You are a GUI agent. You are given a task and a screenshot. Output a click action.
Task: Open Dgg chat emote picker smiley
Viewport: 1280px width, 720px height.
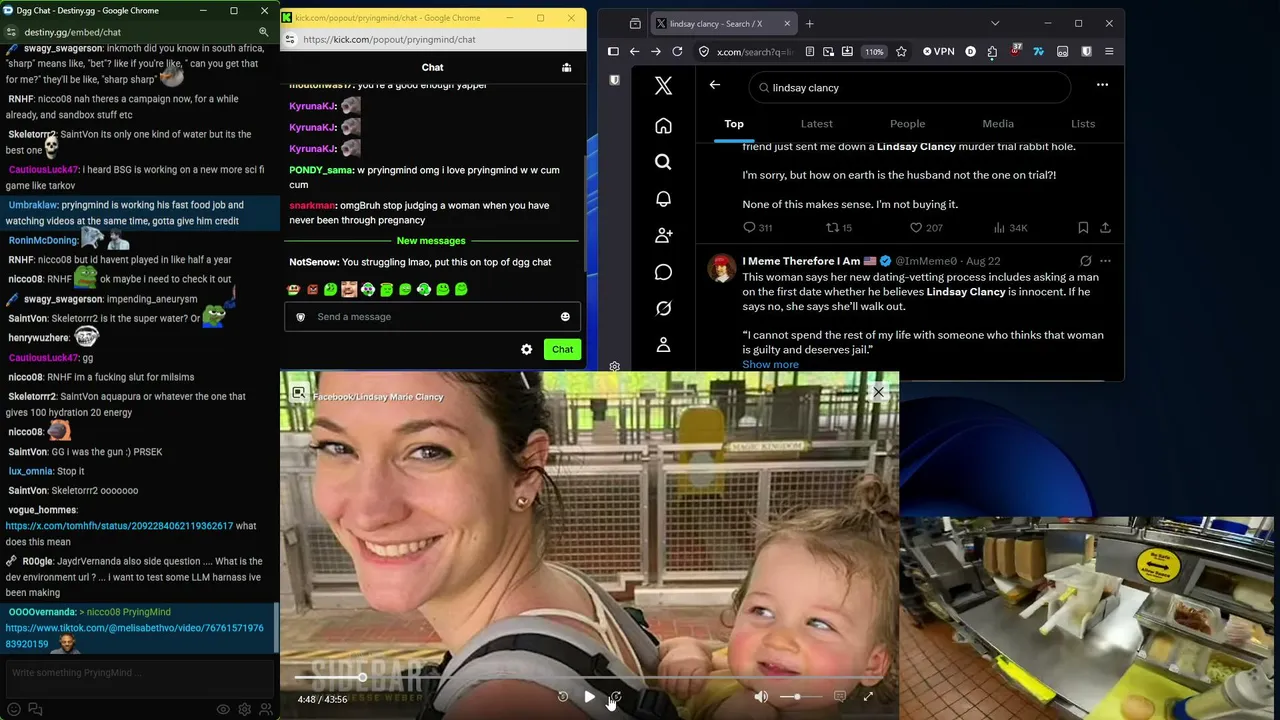pyautogui.click(x=14, y=709)
